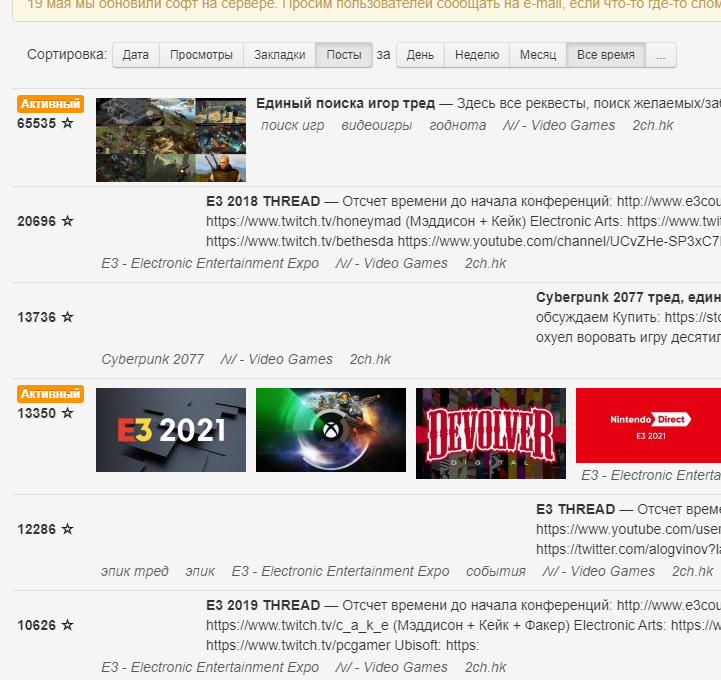Open the Cyberpunk 2077 тред title
Image resolution: width=721 pixels, height=680 pixels.
point(628,297)
